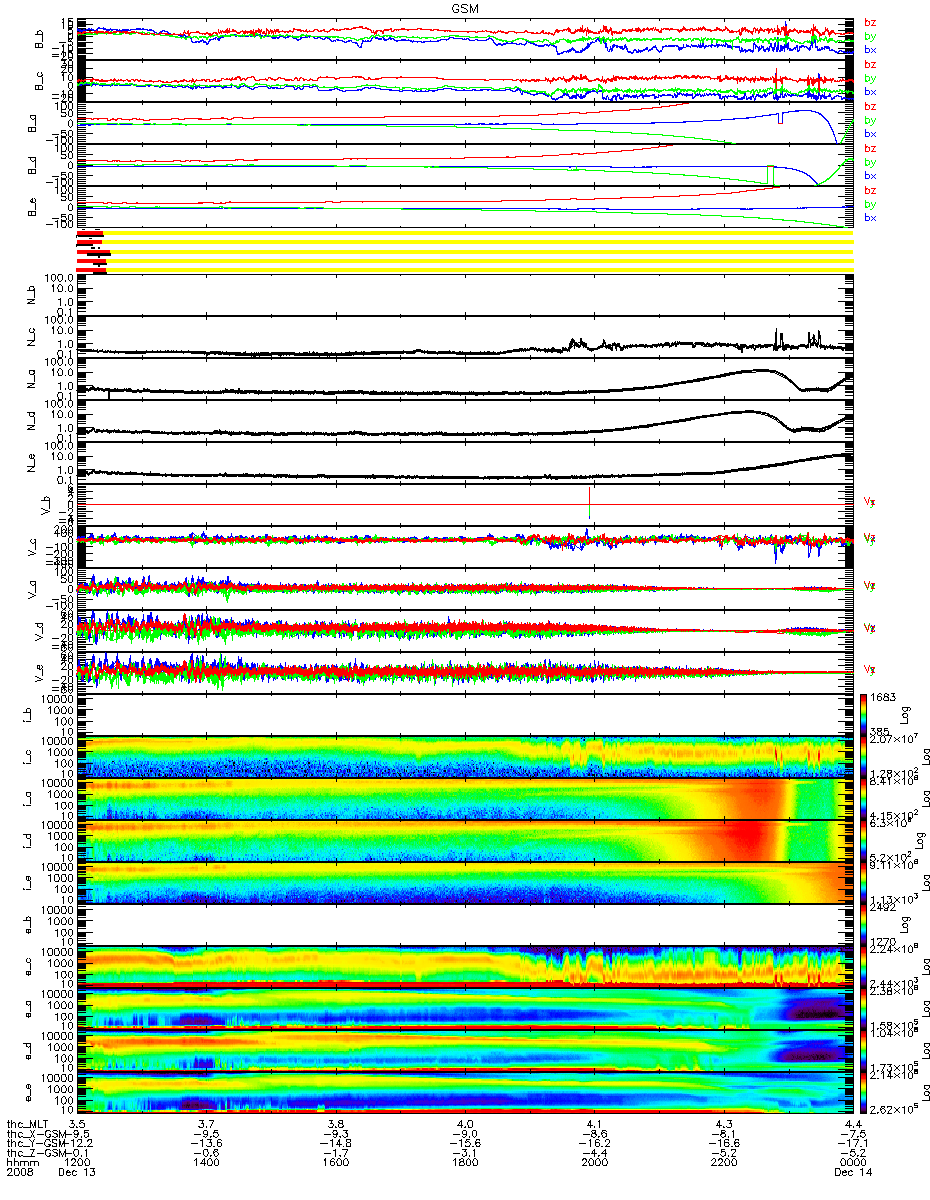Click the V_c velocity trace panel

click(x=465, y=548)
